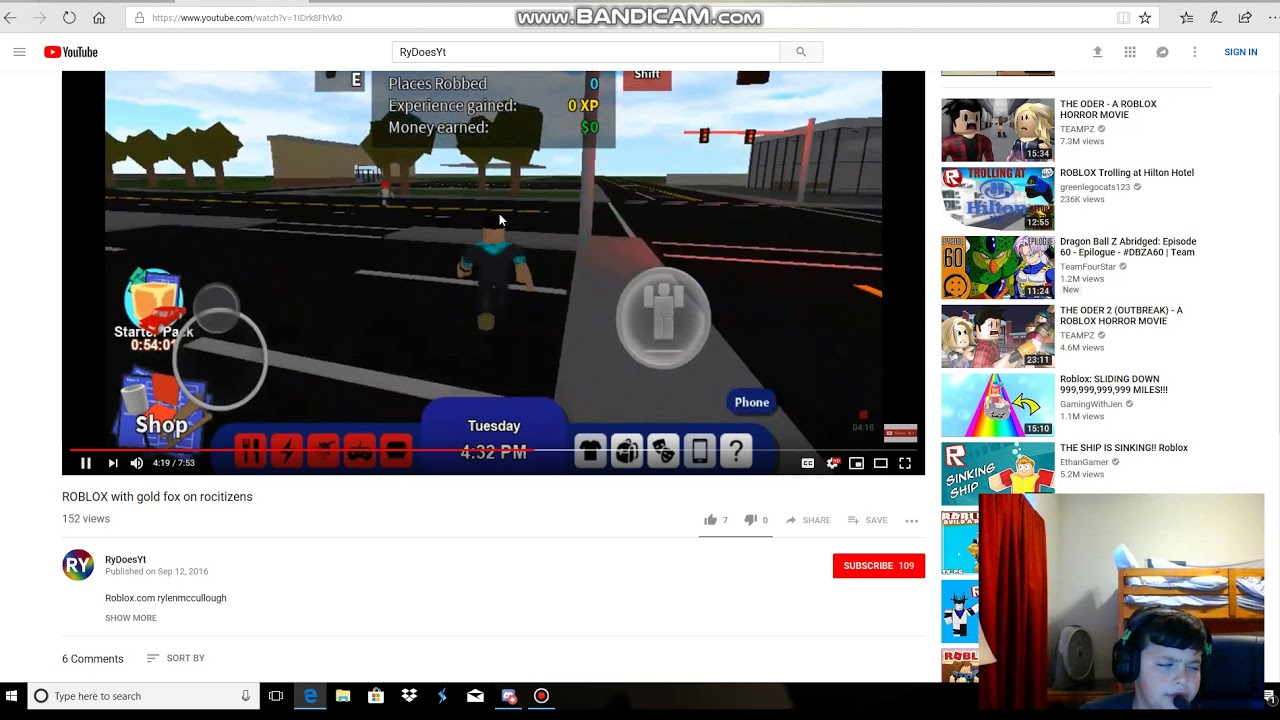Mute the video volume
Viewport: 1280px width, 720px height.
[137, 463]
